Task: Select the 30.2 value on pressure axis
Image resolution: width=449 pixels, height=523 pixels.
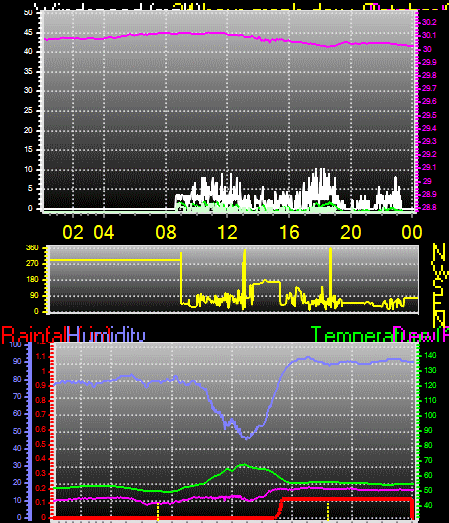Action: pos(429,22)
